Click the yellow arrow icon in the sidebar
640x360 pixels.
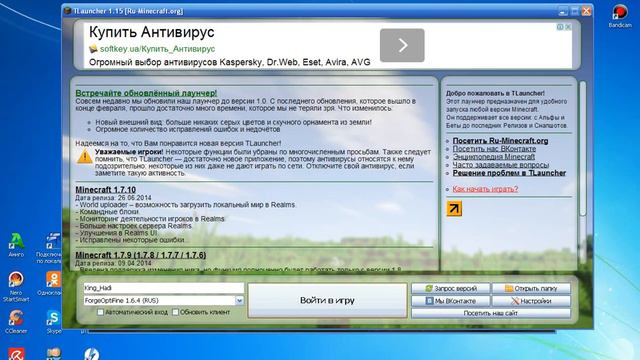(454, 209)
